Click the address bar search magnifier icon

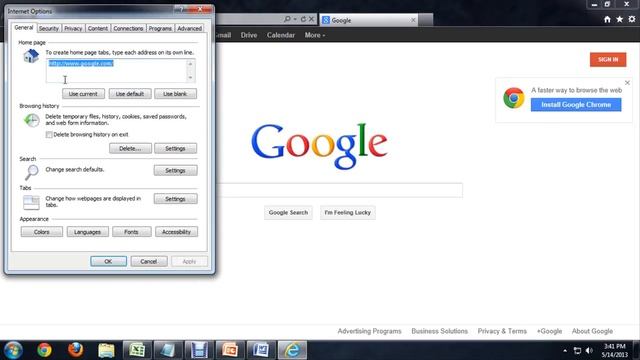click(x=287, y=19)
